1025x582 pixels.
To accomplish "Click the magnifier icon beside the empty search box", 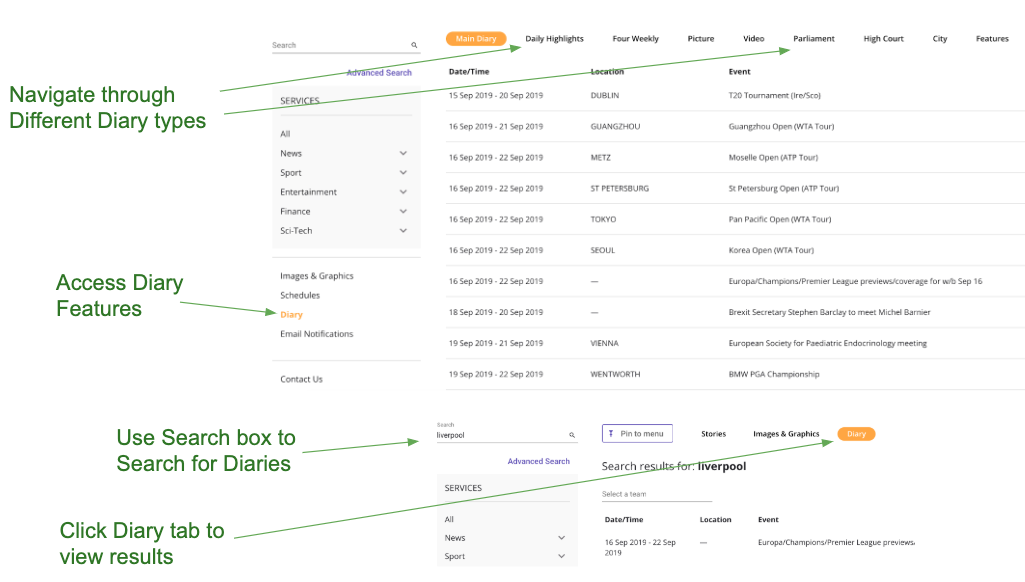I will pyautogui.click(x=414, y=46).
